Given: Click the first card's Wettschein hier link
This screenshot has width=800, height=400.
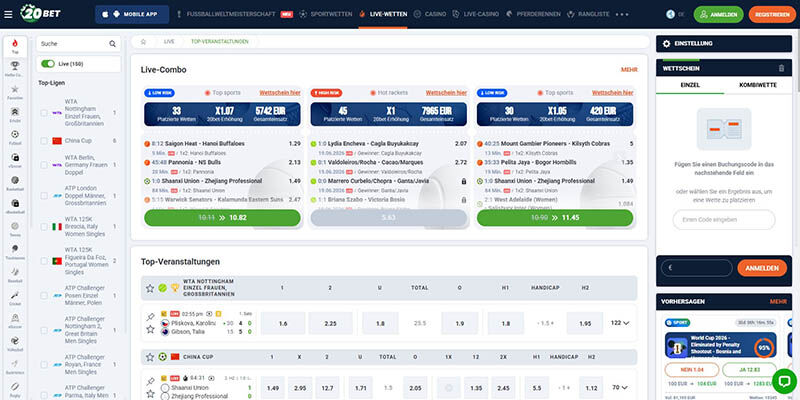Looking at the screenshot, I should coord(280,93).
